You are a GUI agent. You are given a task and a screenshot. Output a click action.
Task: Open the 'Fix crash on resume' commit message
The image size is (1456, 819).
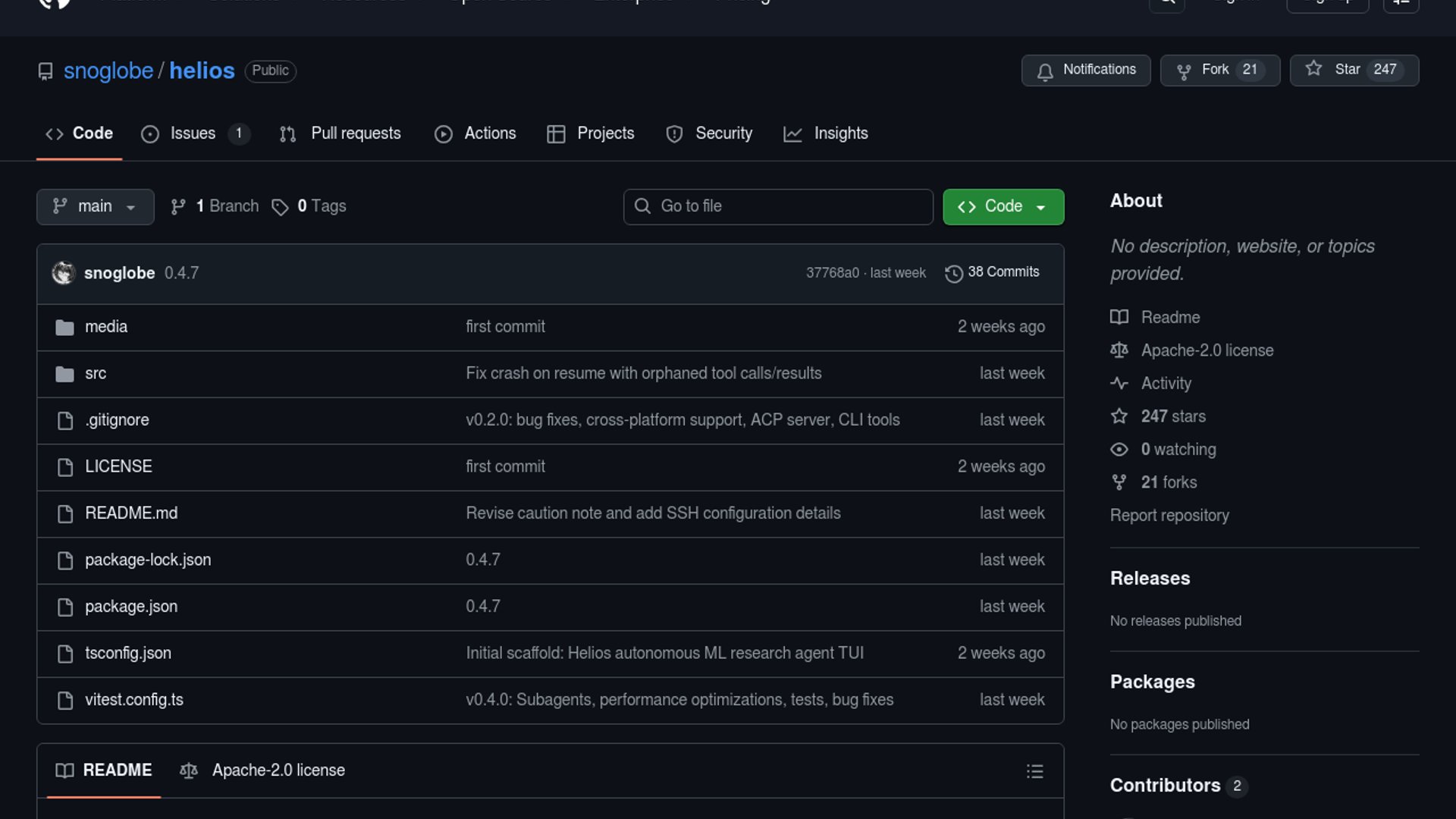[x=643, y=374]
